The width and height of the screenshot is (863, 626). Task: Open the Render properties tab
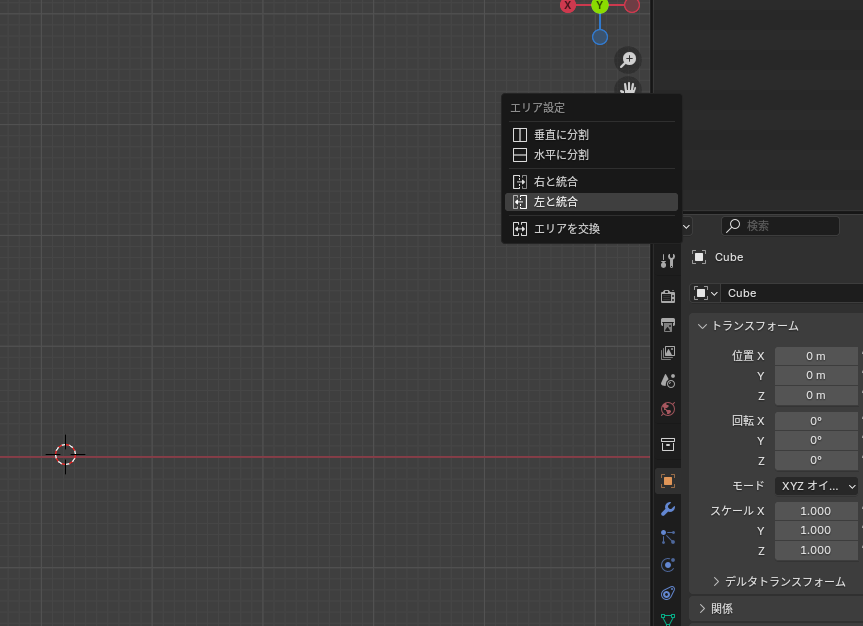668,296
